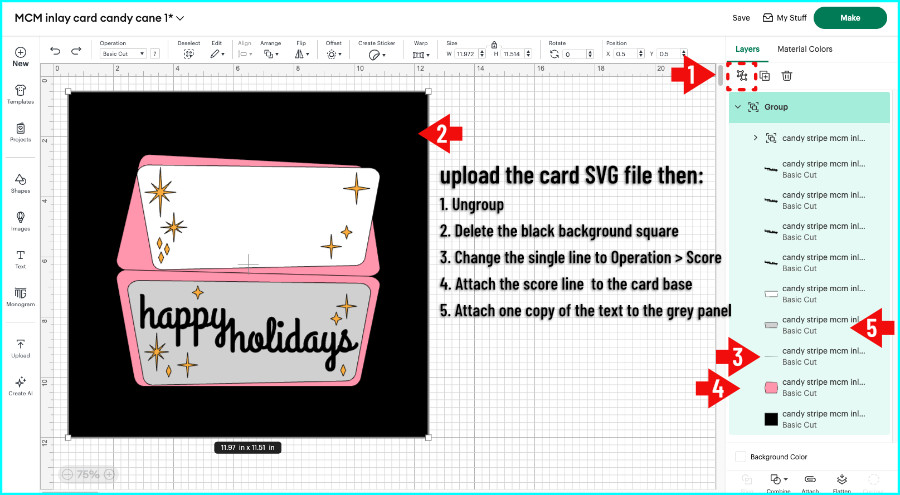The image size is (900, 495).
Task: Select the white panel layer
Action: [809, 294]
